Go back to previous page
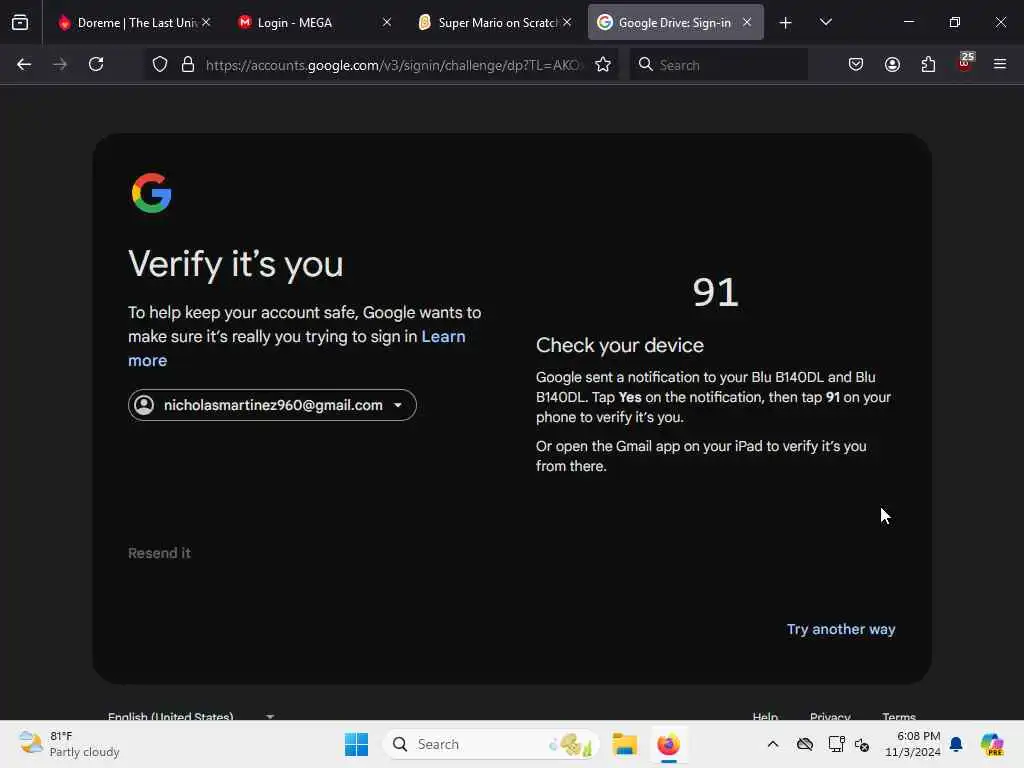Viewport: 1024px width, 768px height. pyautogui.click(x=24, y=64)
